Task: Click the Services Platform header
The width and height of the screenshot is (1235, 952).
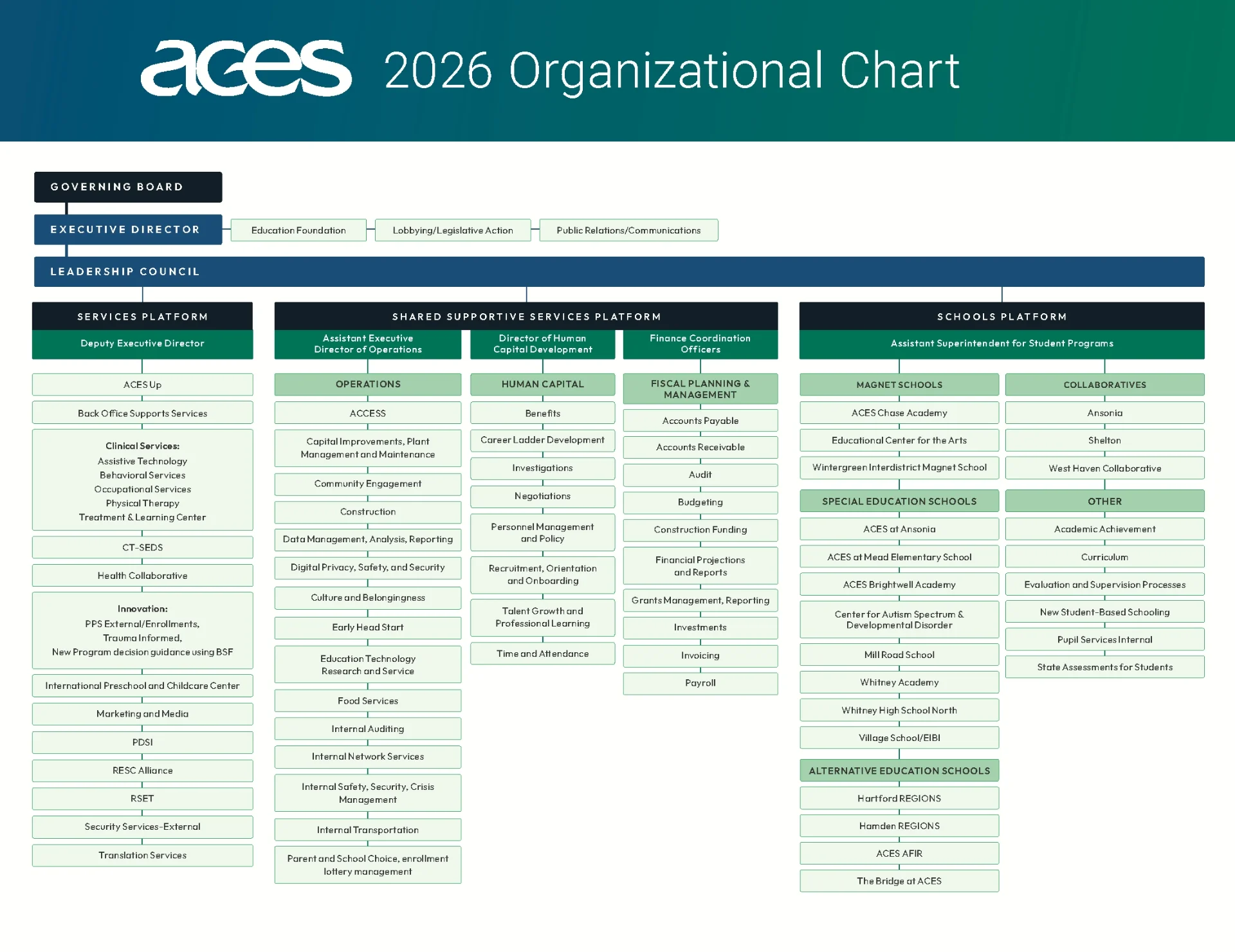Action: point(142,316)
